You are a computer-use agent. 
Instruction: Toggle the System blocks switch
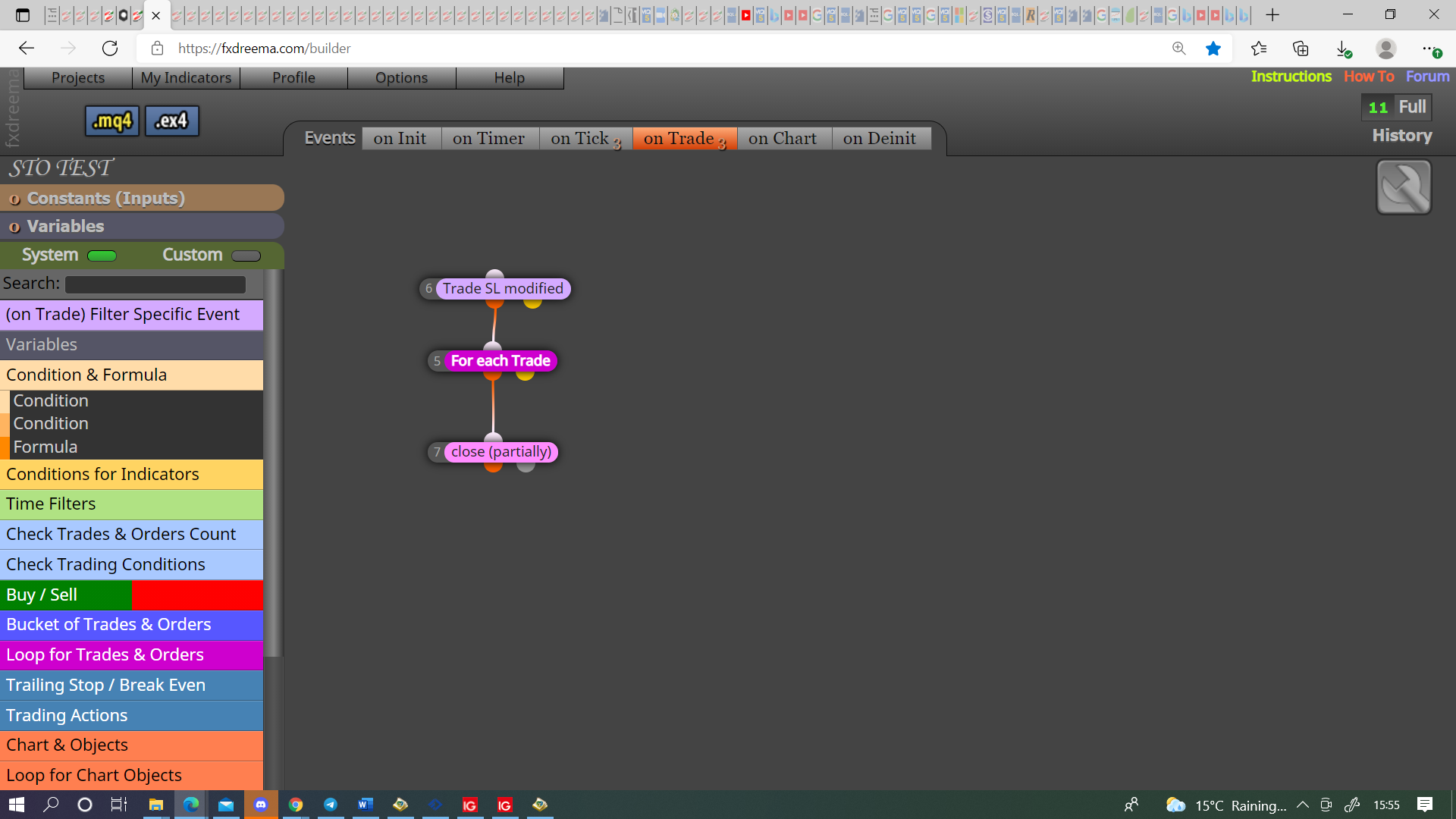pos(102,256)
